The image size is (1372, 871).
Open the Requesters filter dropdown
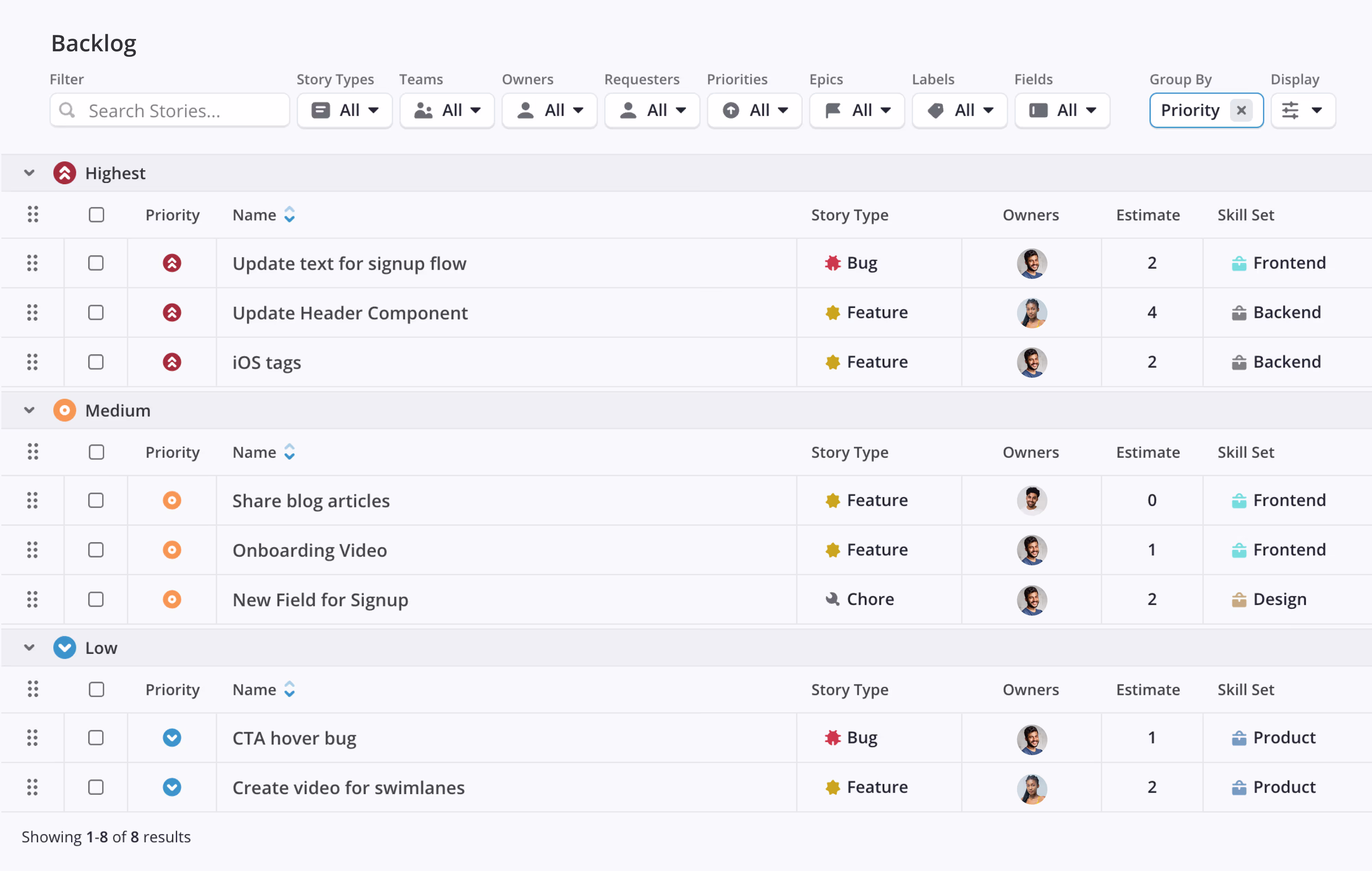(652, 110)
